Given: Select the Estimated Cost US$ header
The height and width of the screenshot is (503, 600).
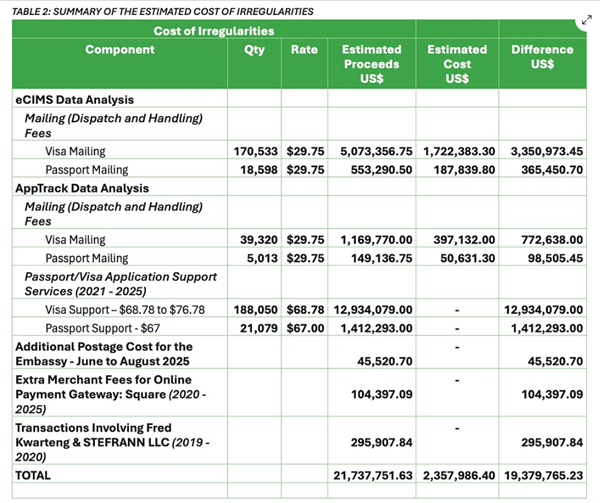Looking at the screenshot, I should [x=457, y=64].
